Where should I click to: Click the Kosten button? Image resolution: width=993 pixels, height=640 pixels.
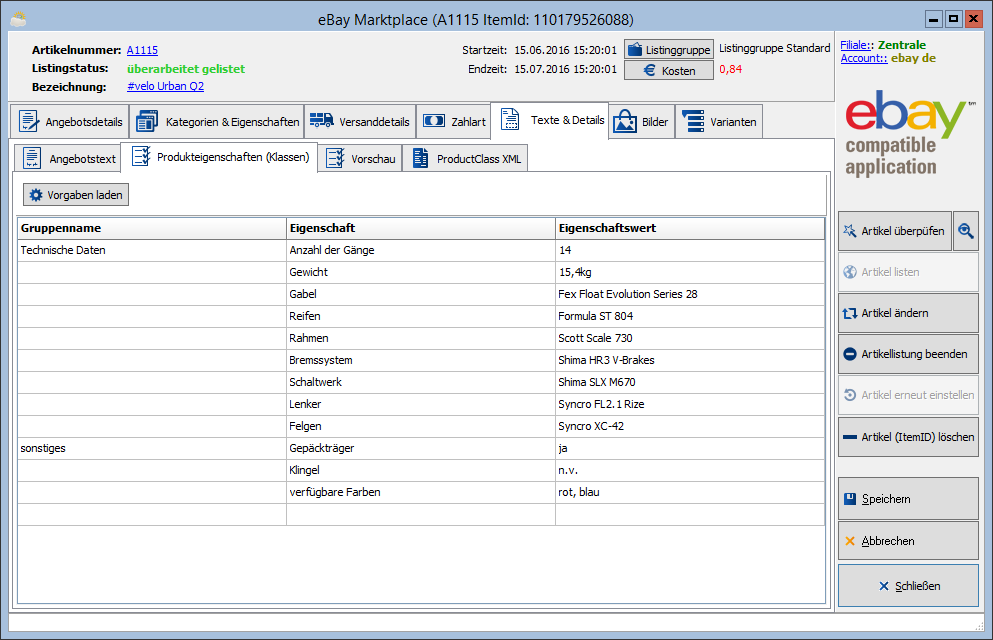point(669,70)
